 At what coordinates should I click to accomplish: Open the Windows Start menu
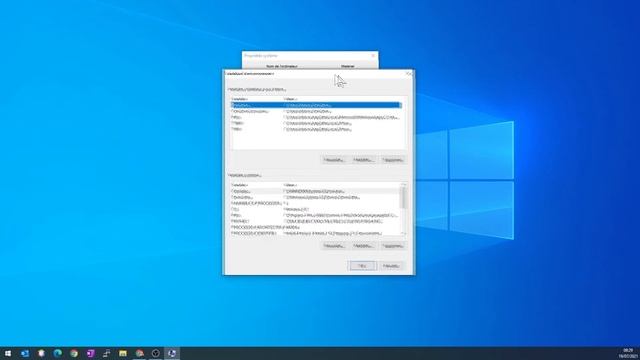8,353
